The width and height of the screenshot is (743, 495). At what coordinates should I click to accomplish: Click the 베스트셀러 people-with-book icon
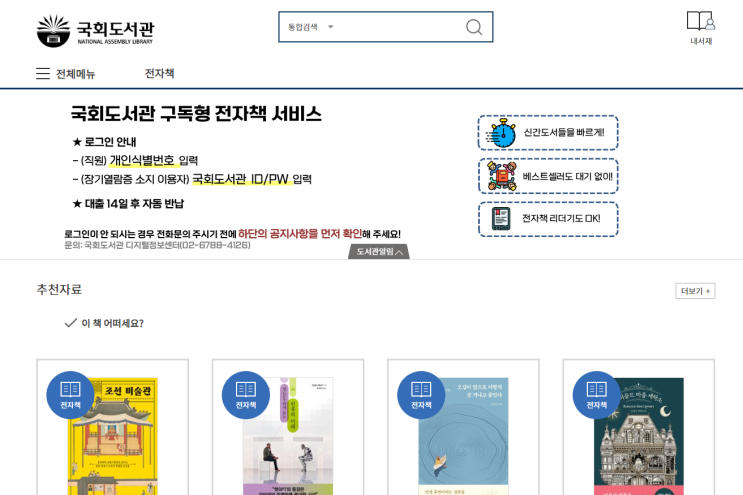coord(502,176)
